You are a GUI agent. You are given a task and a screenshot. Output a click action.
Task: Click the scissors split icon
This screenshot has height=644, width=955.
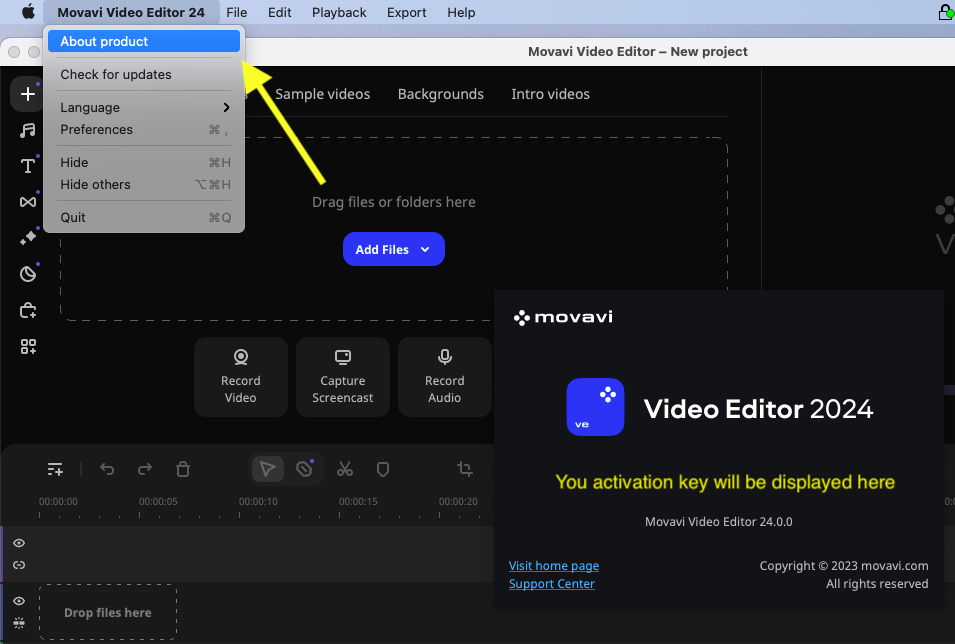[345, 469]
